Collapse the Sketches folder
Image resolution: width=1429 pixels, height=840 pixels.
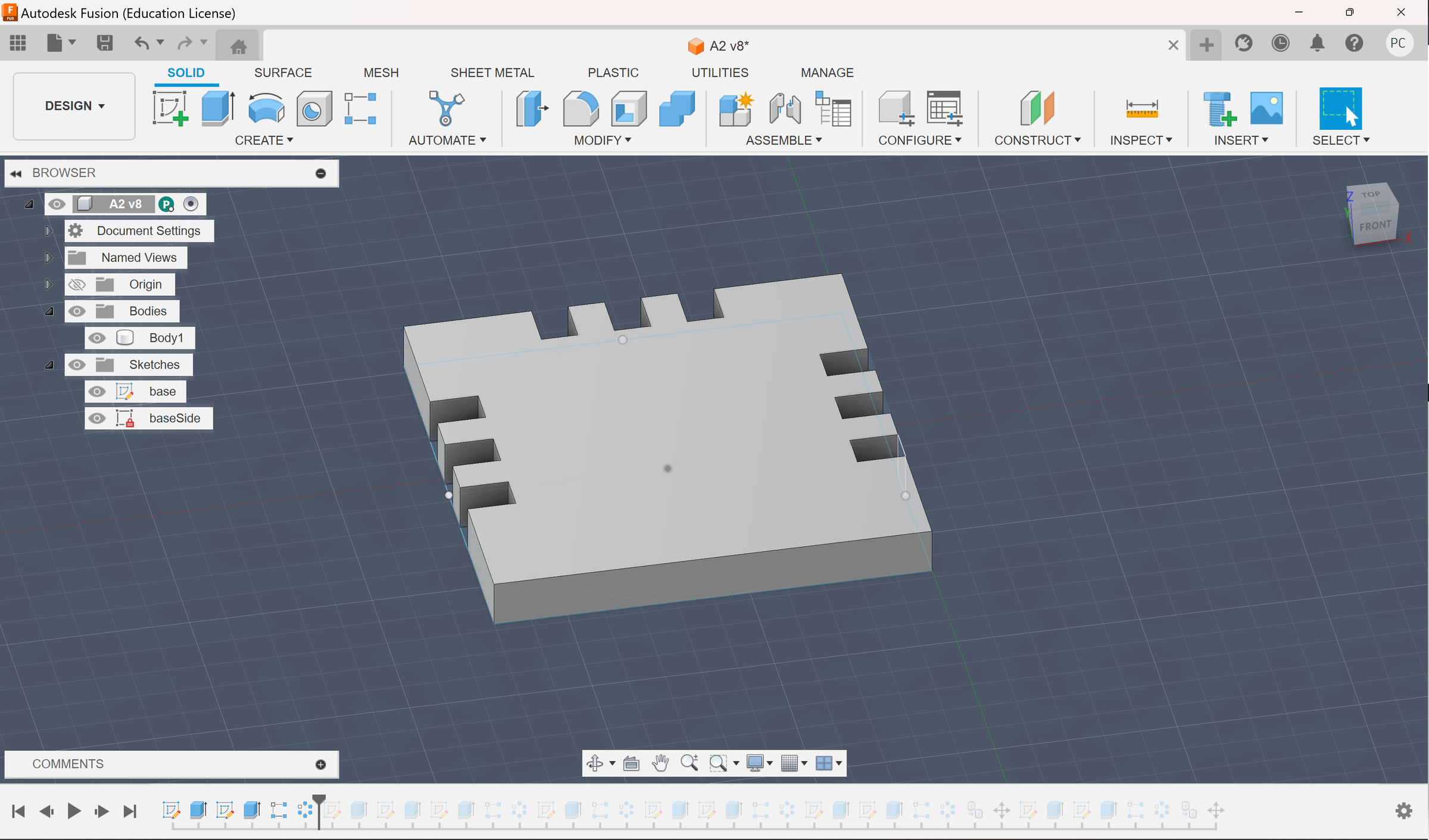pyautogui.click(x=49, y=365)
